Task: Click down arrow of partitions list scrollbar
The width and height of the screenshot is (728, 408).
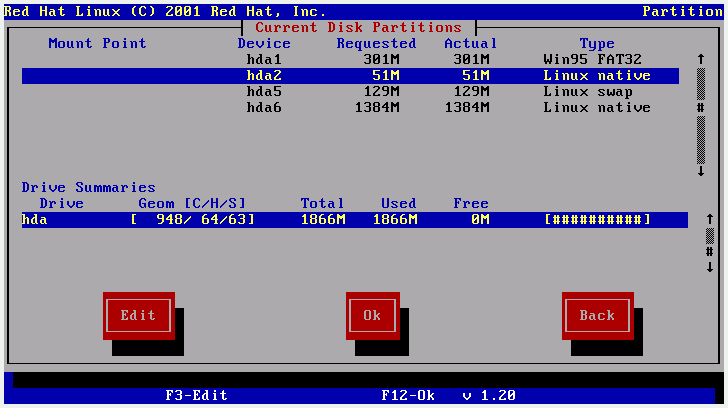Action: coord(701,171)
